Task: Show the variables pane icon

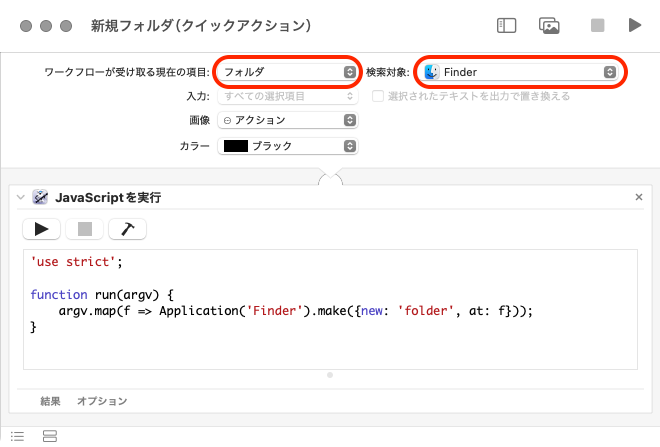Action: pyautogui.click(x=50, y=436)
